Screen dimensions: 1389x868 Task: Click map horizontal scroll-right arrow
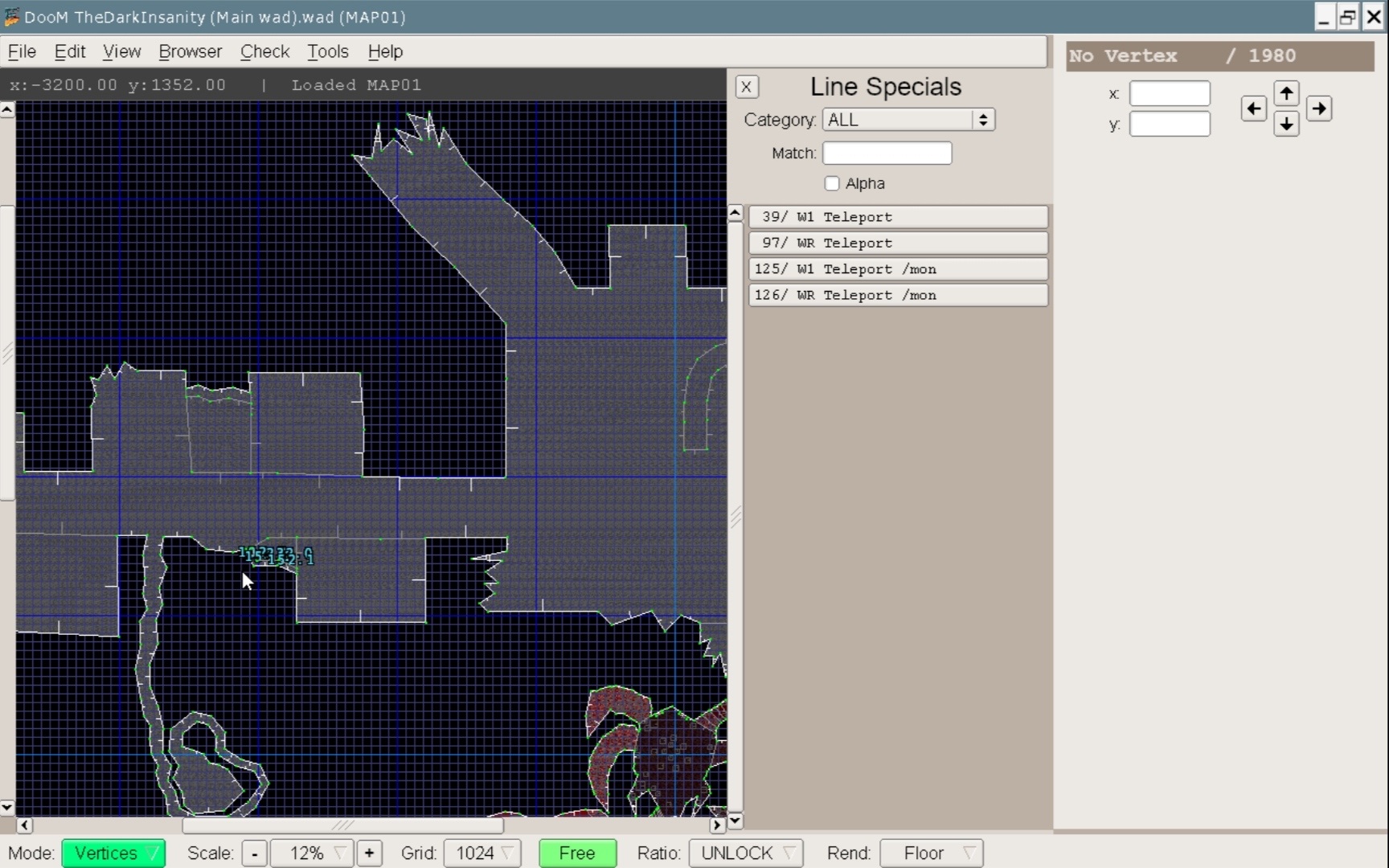coord(717,825)
